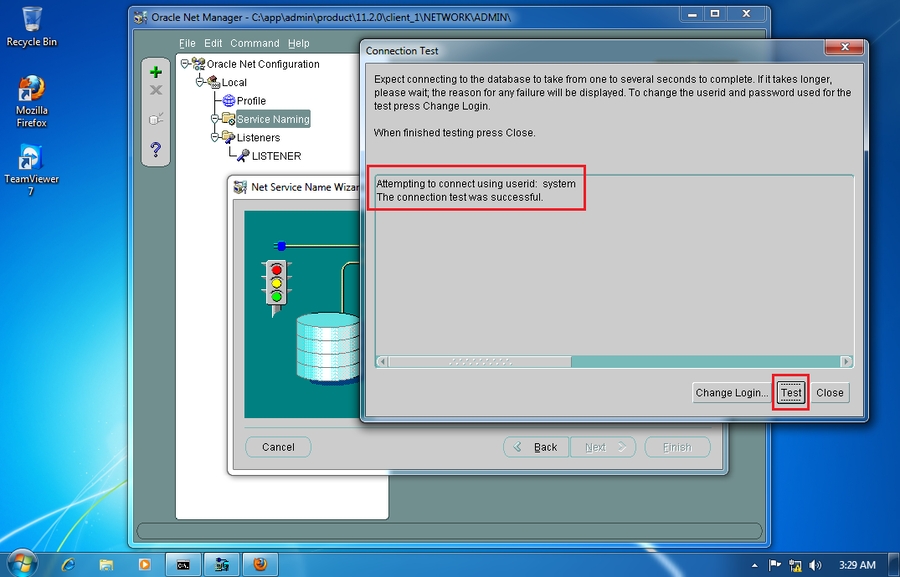Open the Command menu
Image resolution: width=900 pixels, height=577 pixels.
254,43
